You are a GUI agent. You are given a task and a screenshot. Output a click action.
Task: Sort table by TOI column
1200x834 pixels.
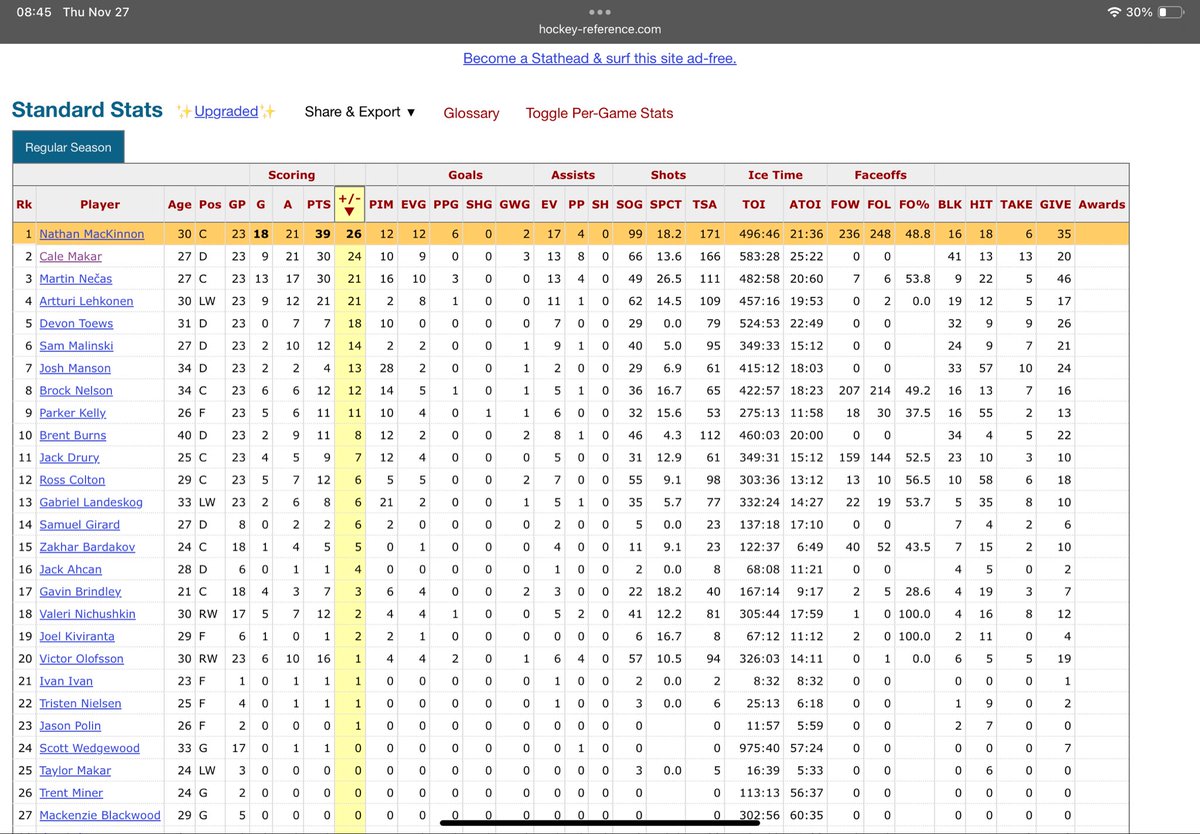(x=754, y=204)
